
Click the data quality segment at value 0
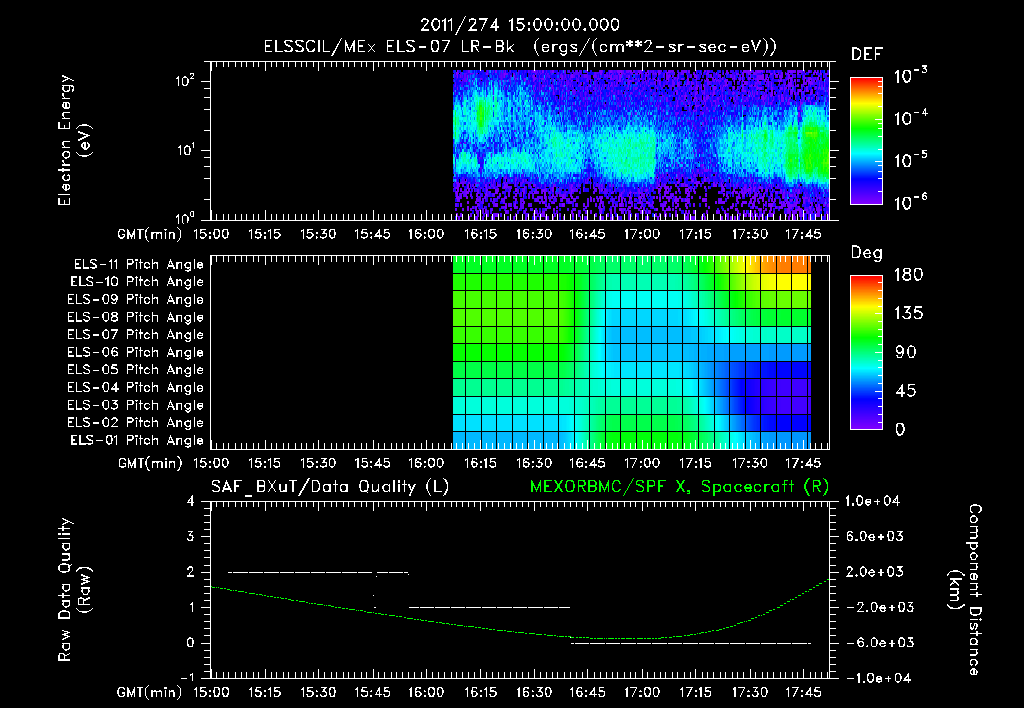click(691, 643)
